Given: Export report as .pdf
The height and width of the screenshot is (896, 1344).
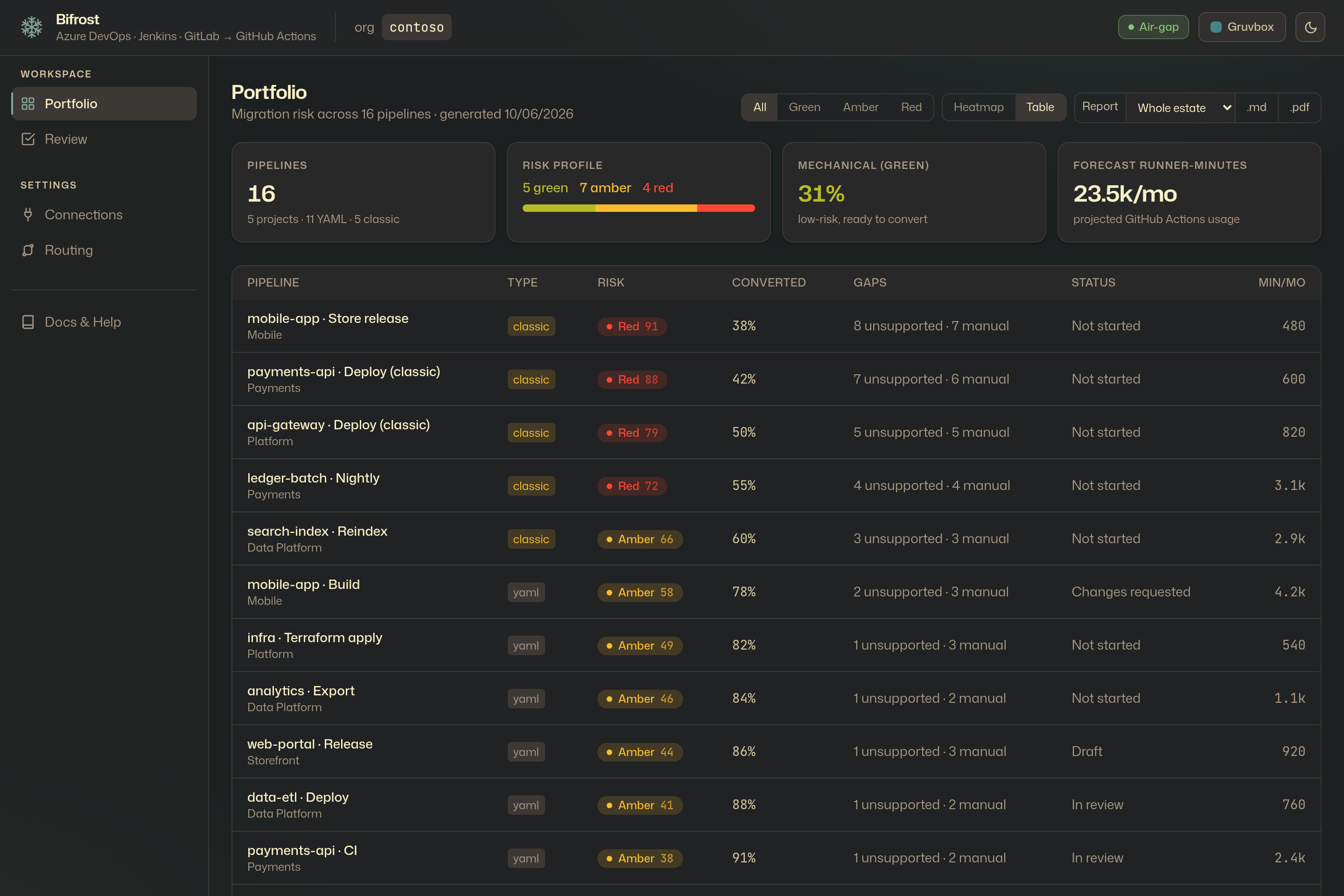Looking at the screenshot, I should pyautogui.click(x=1299, y=107).
